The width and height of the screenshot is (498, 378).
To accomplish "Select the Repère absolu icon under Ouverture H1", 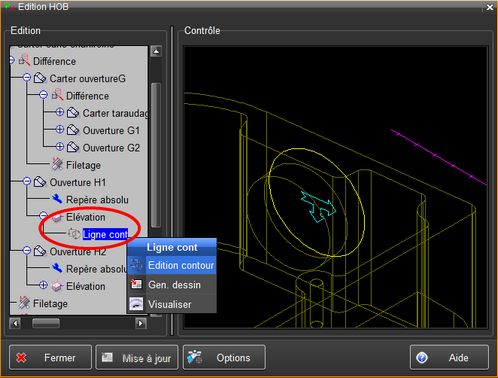I will click(57, 199).
